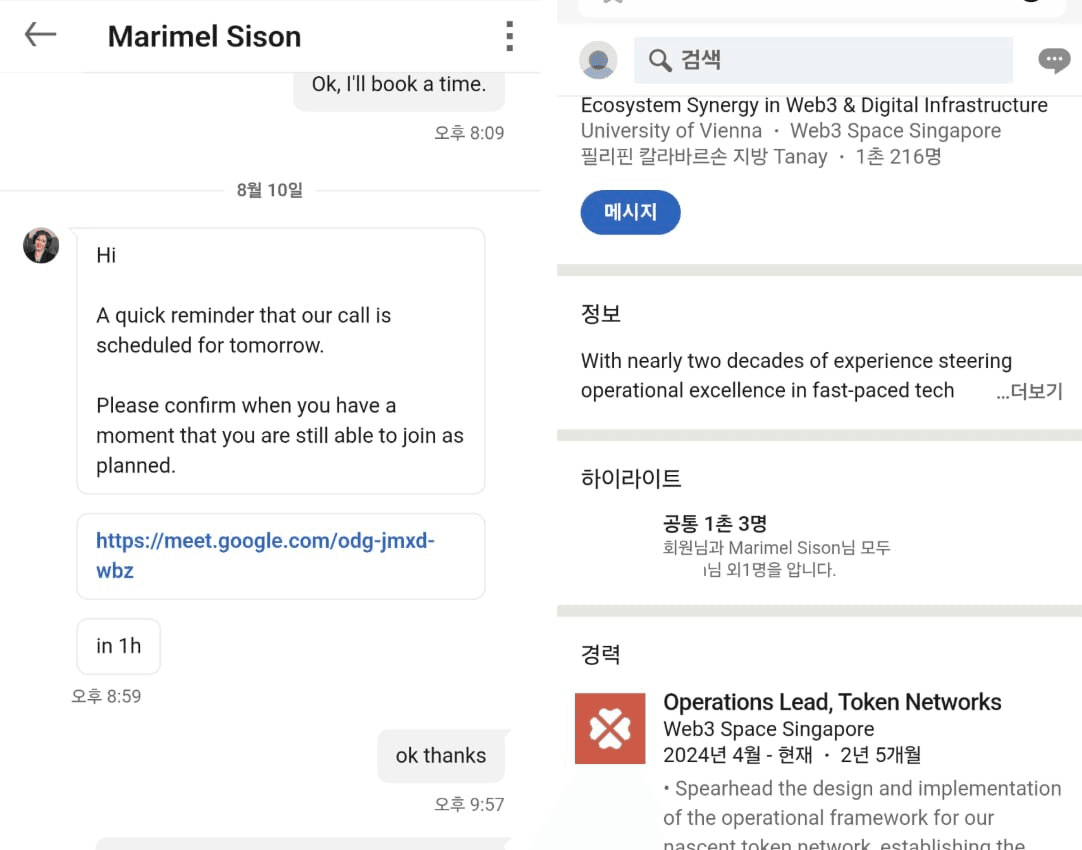Click the 검색 search field

[x=823, y=60]
